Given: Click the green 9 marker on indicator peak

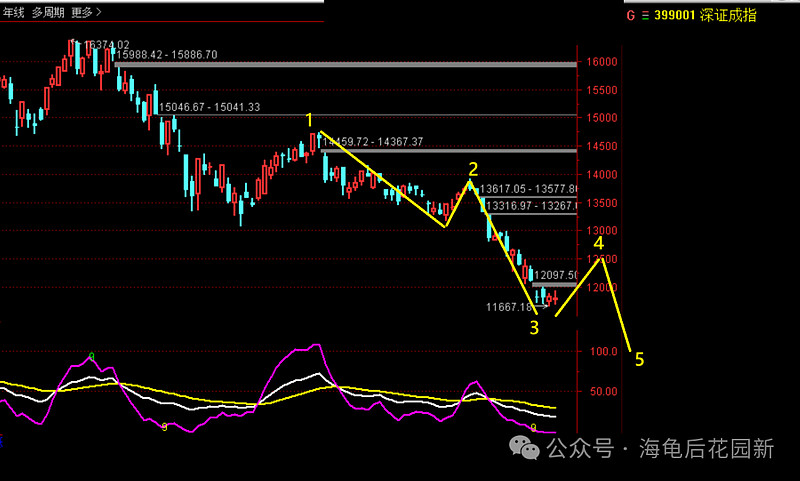Looking at the screenshot, I should 92,356.
